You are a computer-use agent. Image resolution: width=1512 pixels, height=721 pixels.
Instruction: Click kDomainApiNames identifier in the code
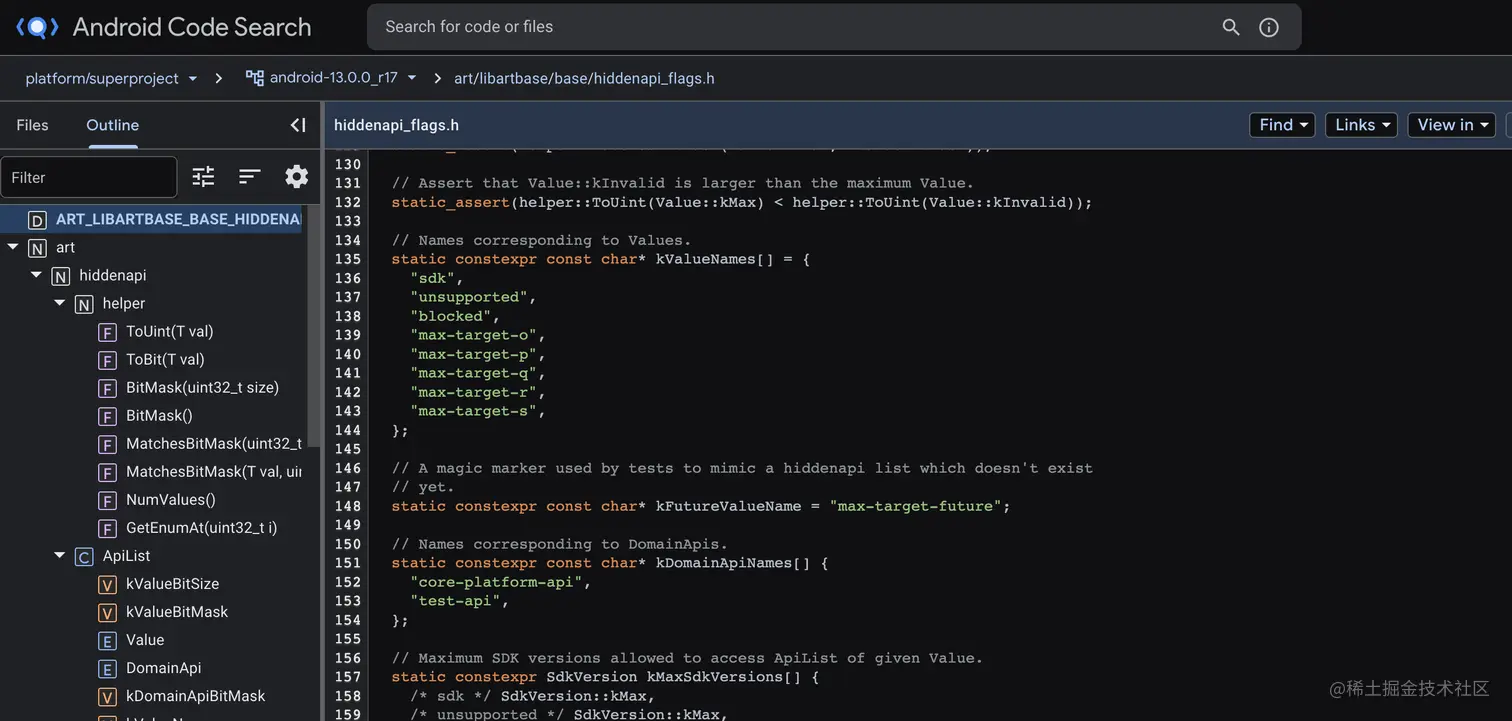(x=724, y=563)
